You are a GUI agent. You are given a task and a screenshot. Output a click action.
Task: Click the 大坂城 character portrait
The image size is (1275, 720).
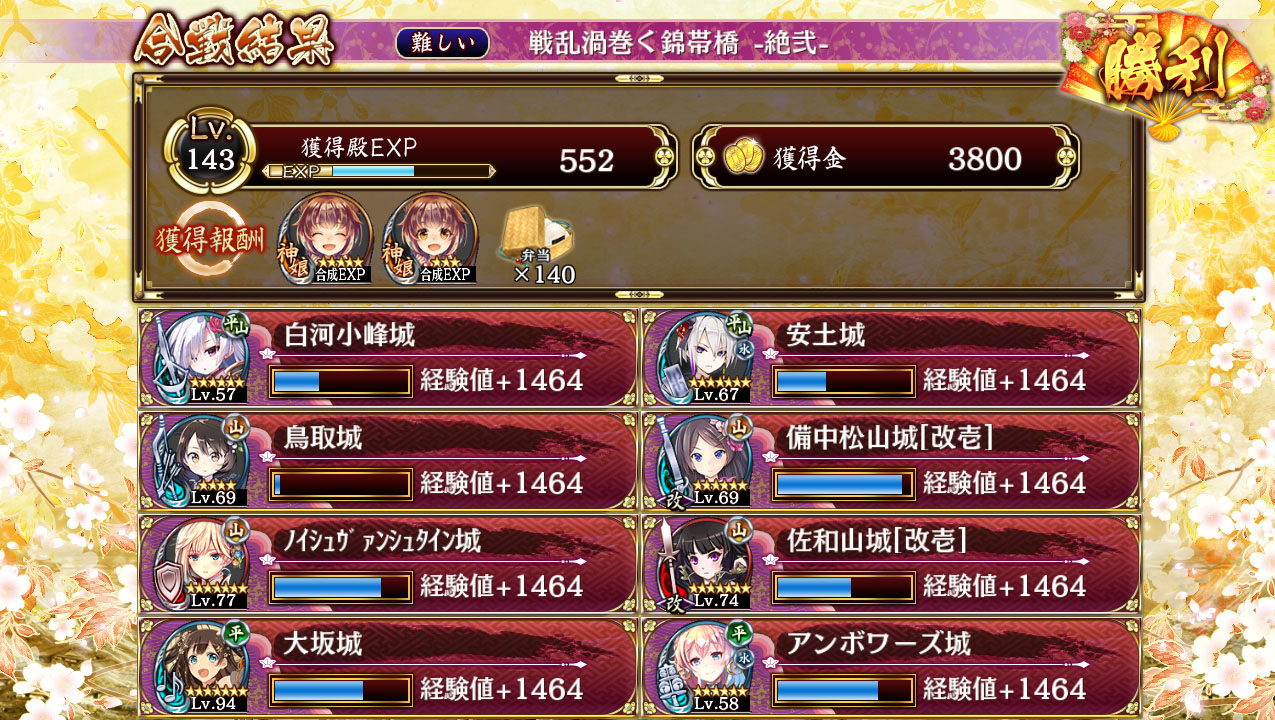(x=200, y=668)
